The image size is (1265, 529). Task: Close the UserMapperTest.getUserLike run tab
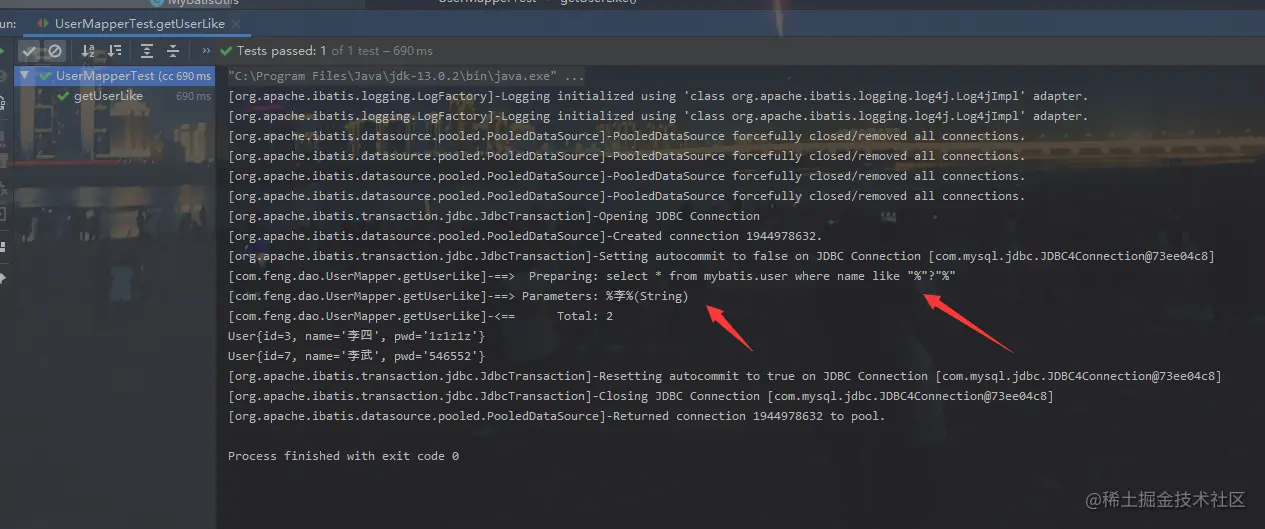coord(237,23)
